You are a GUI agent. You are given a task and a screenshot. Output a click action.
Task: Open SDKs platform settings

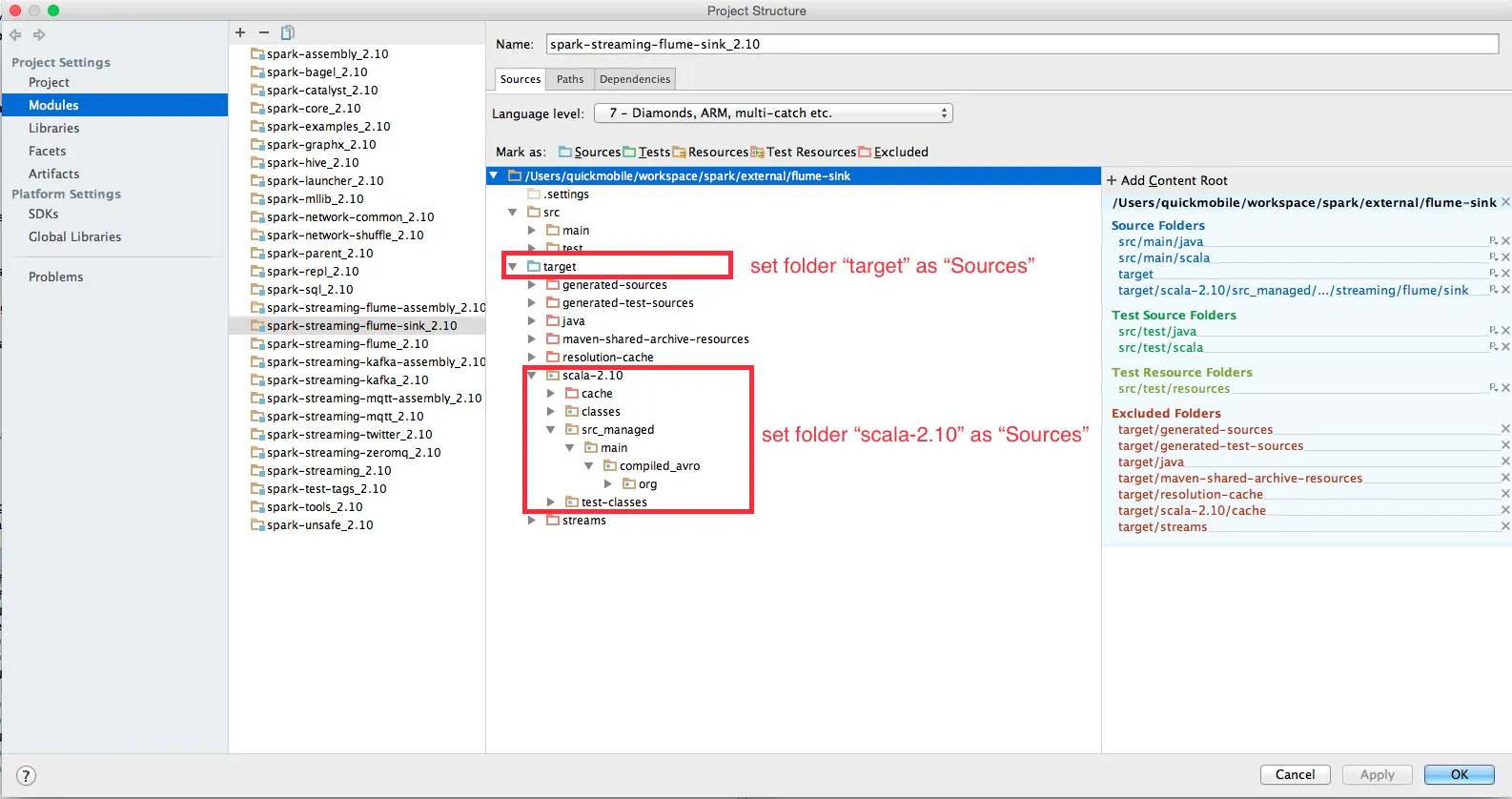click(43, 214)
